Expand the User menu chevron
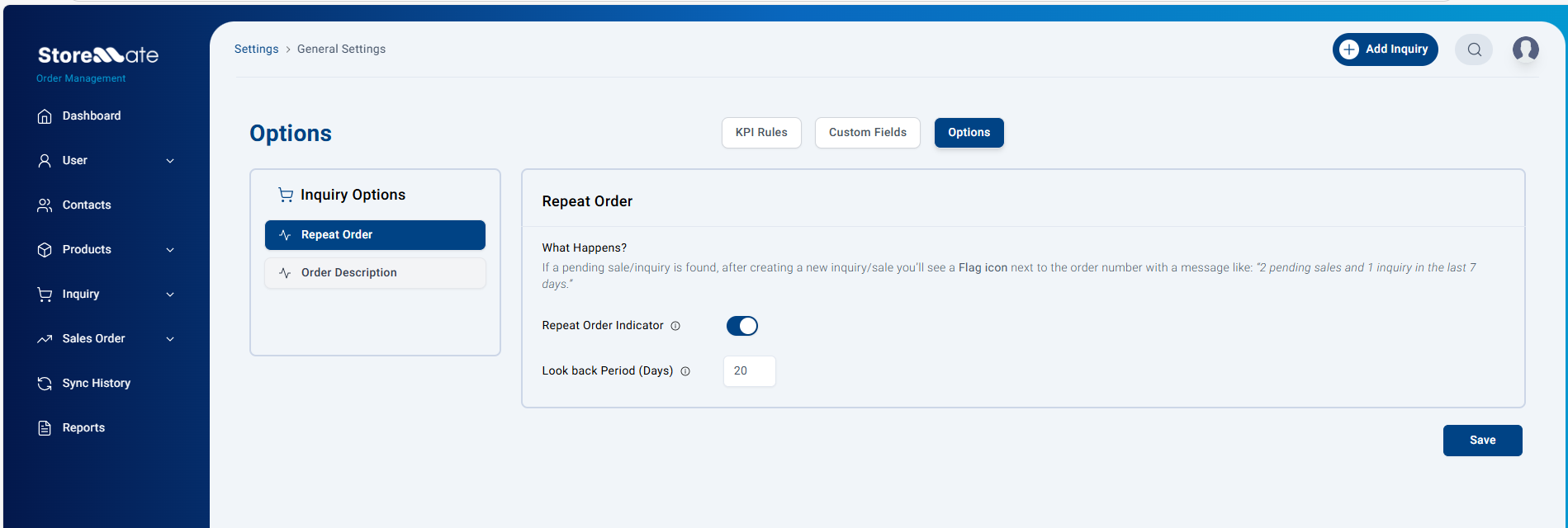Screen dimensions: 1568x528 coord(170,161)
